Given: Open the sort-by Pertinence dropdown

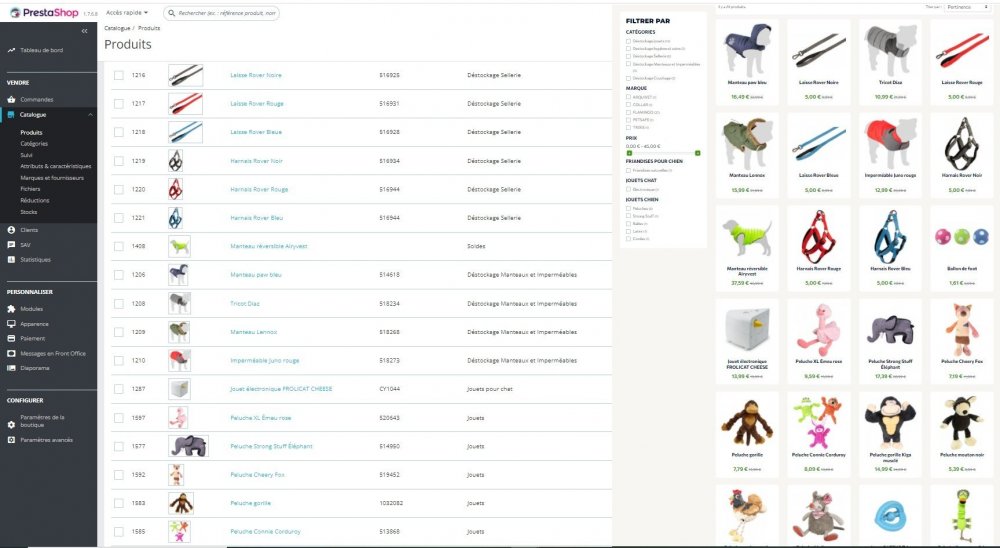Looking at the screenshot, I should point(967,7).
